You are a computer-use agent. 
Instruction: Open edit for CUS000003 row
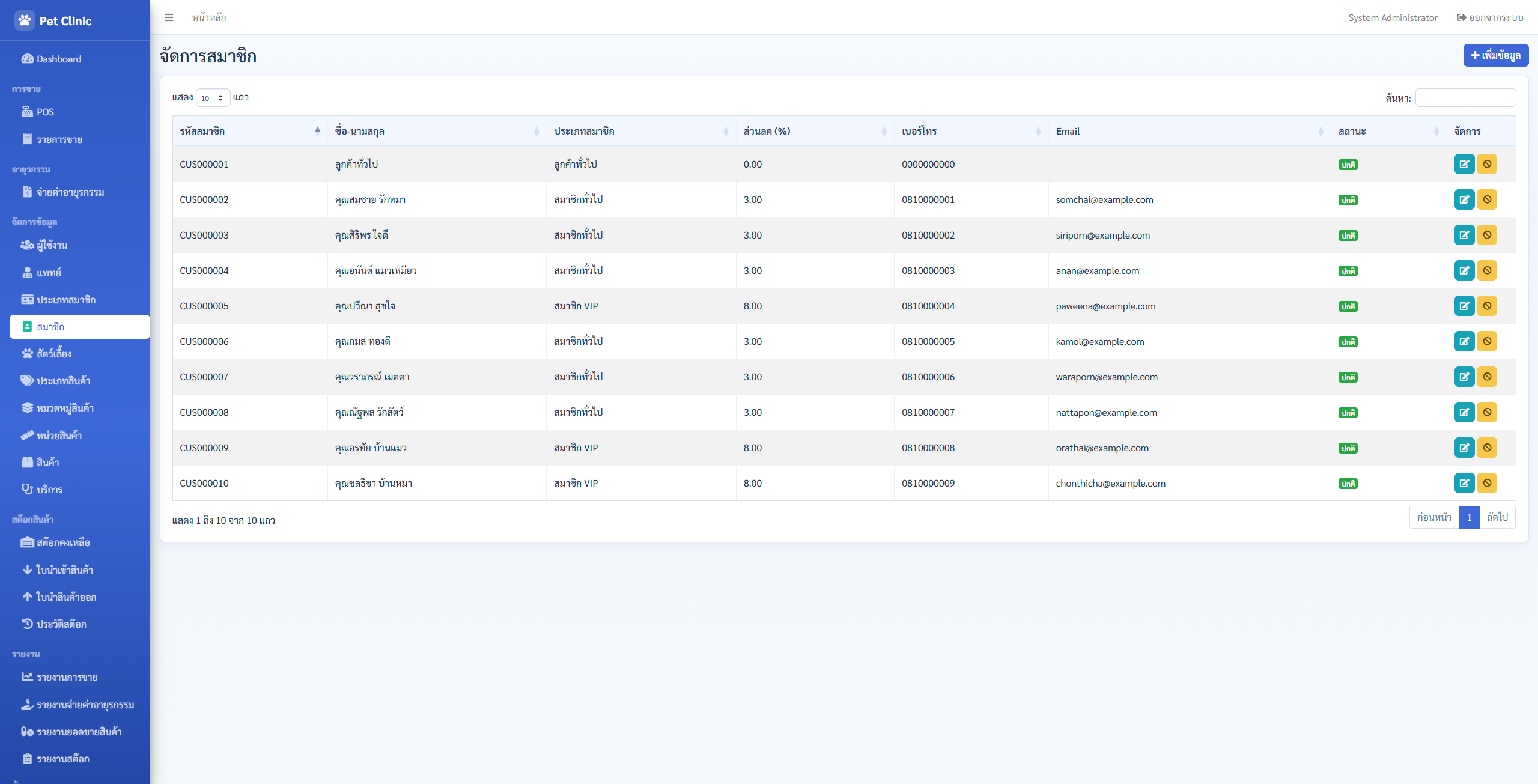pyautogui.click(x=1464, y=235)
